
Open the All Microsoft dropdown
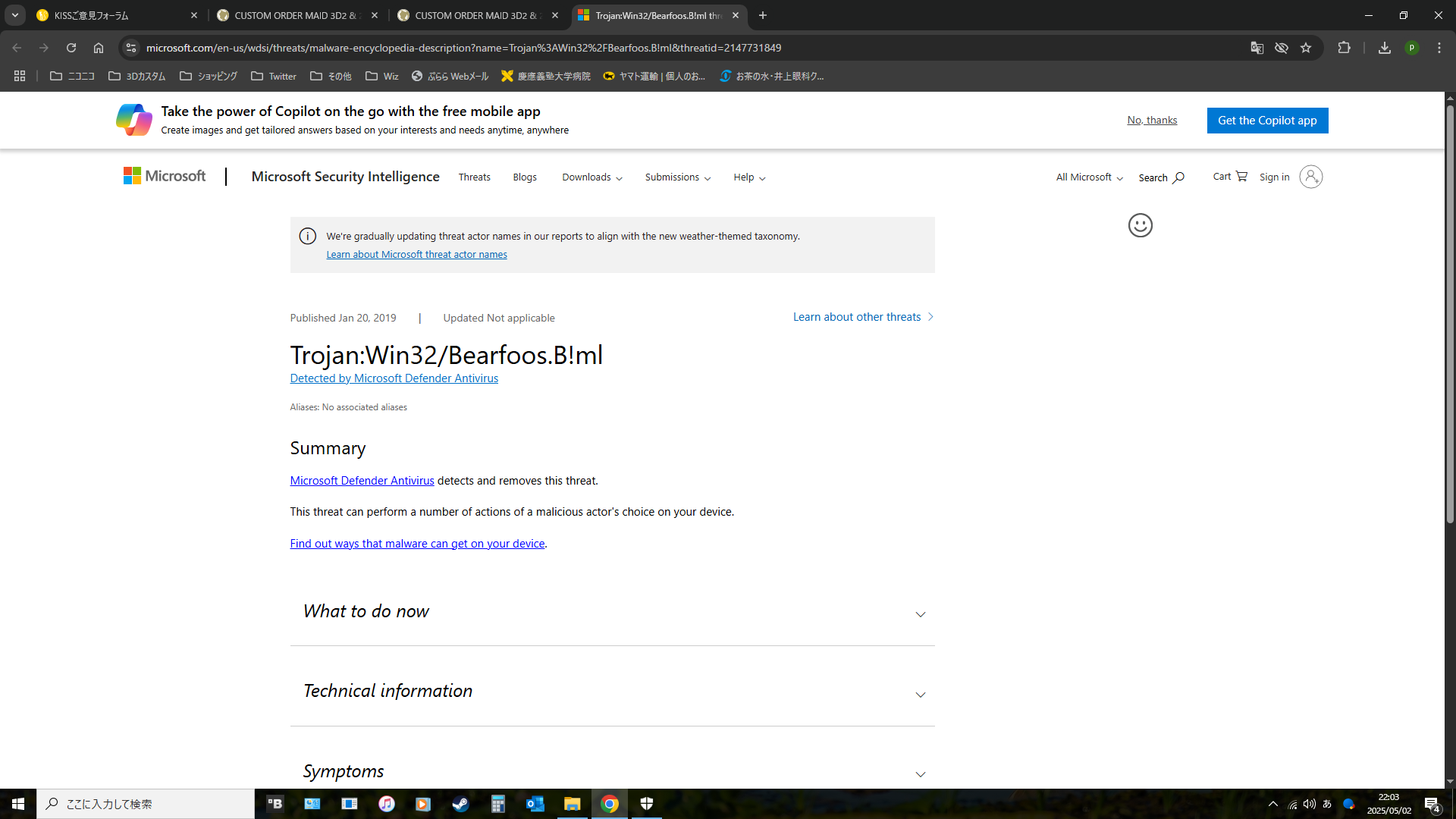1089,177
